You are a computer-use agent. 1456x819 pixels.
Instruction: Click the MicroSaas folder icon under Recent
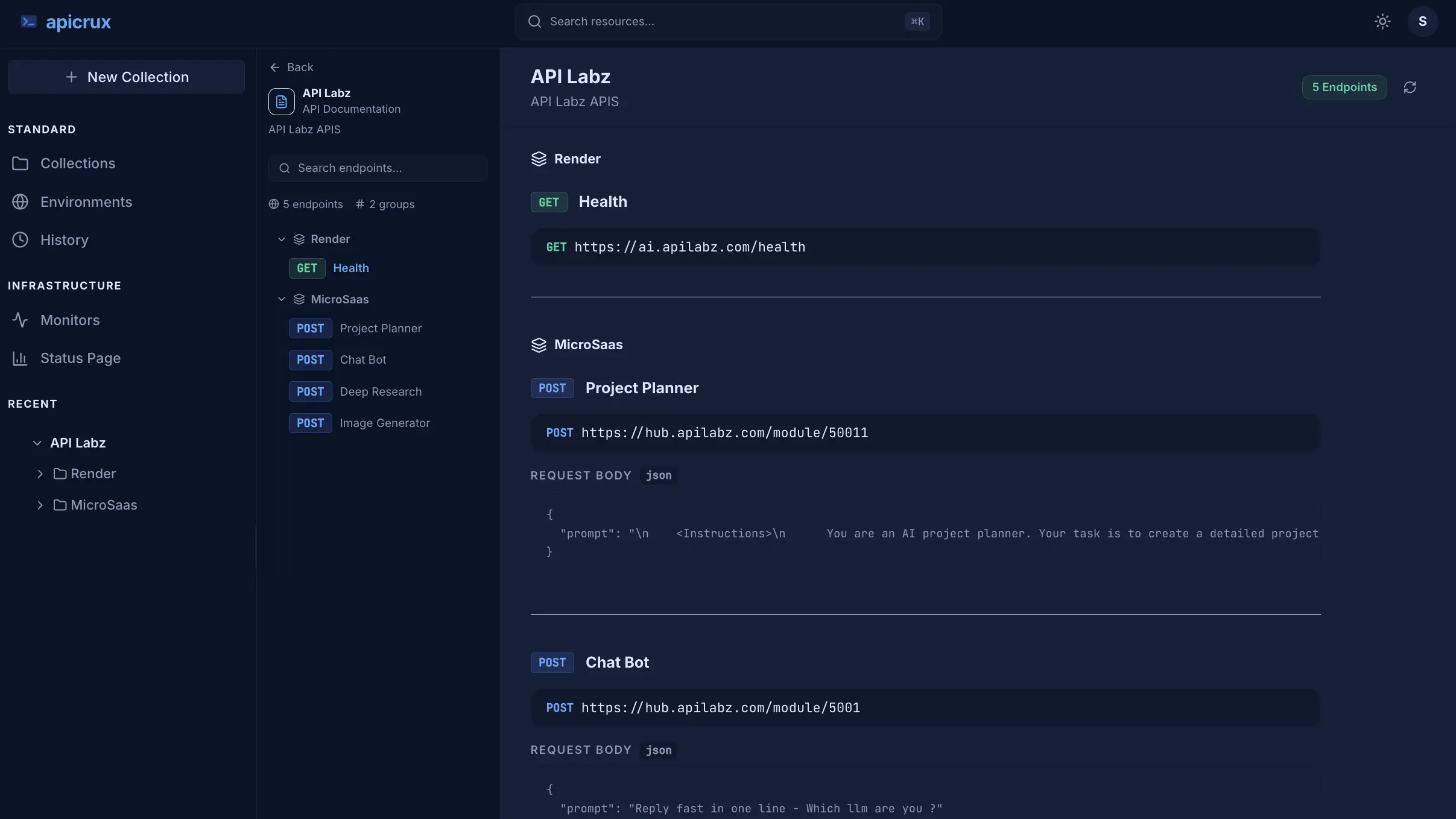pos(60,505)
